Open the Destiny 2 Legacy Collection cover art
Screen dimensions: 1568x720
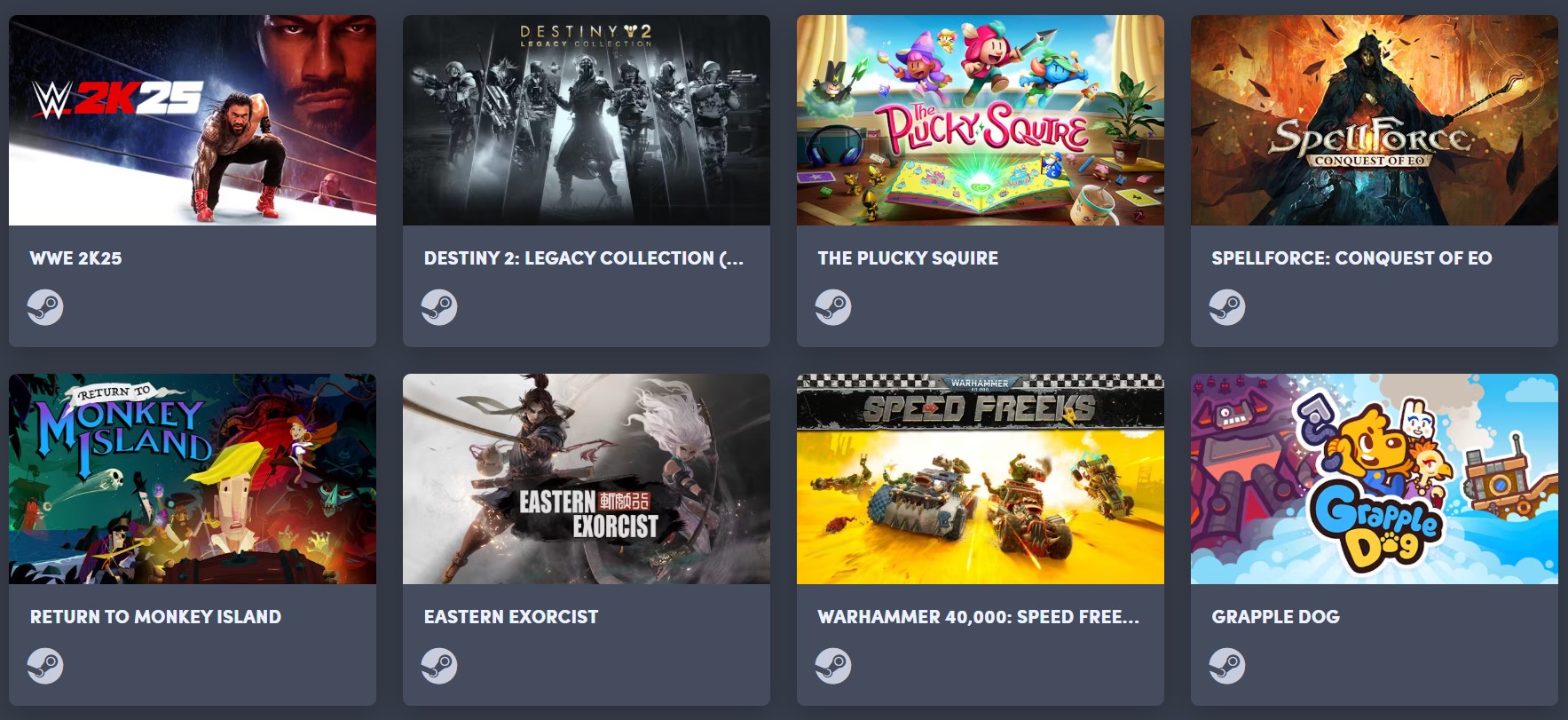587,120
